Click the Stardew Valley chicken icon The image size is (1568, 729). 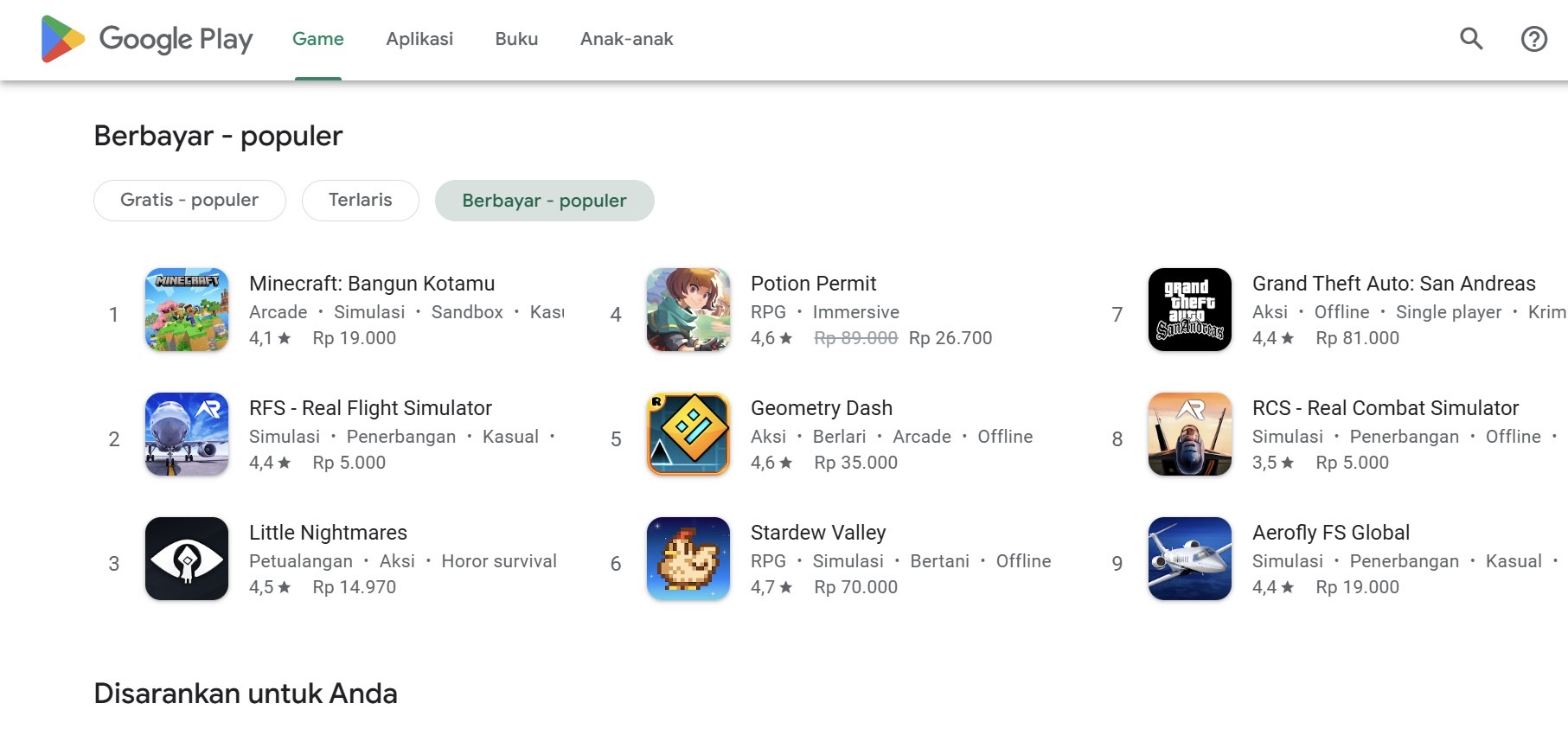click(x=688, y=559)
